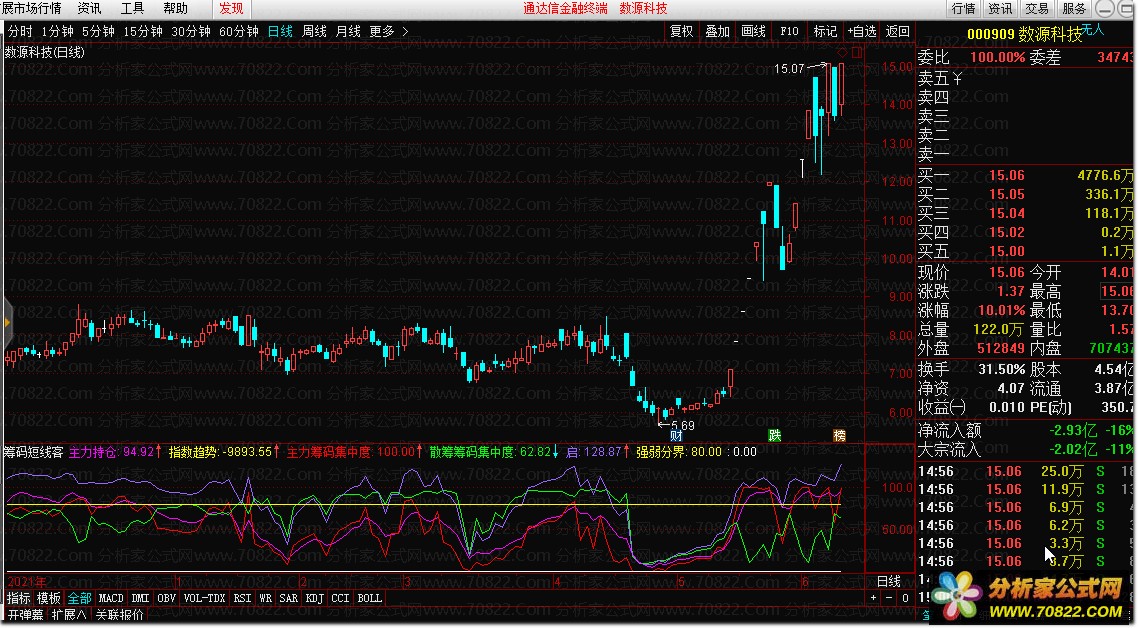Open the 资讯 menu in the menu bar
This screenshot has width=1139, height=628.
[x=89, y=9]
